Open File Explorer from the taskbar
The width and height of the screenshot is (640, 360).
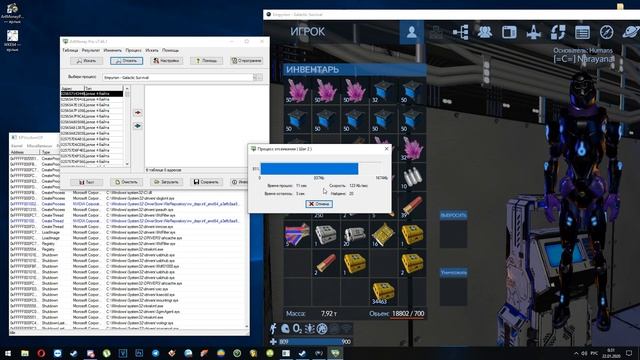click(25, 353)
